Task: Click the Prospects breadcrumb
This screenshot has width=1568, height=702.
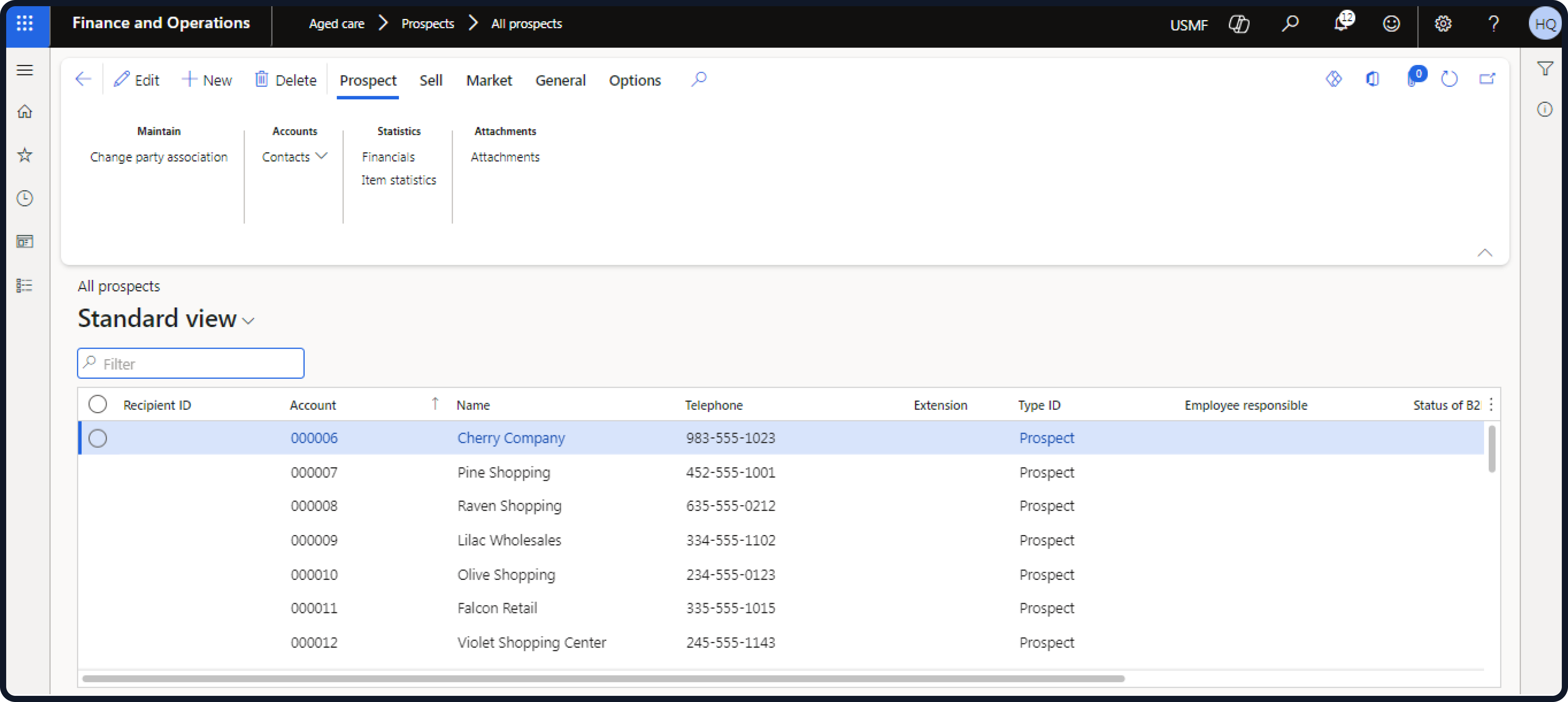Action: pos(427,24)
